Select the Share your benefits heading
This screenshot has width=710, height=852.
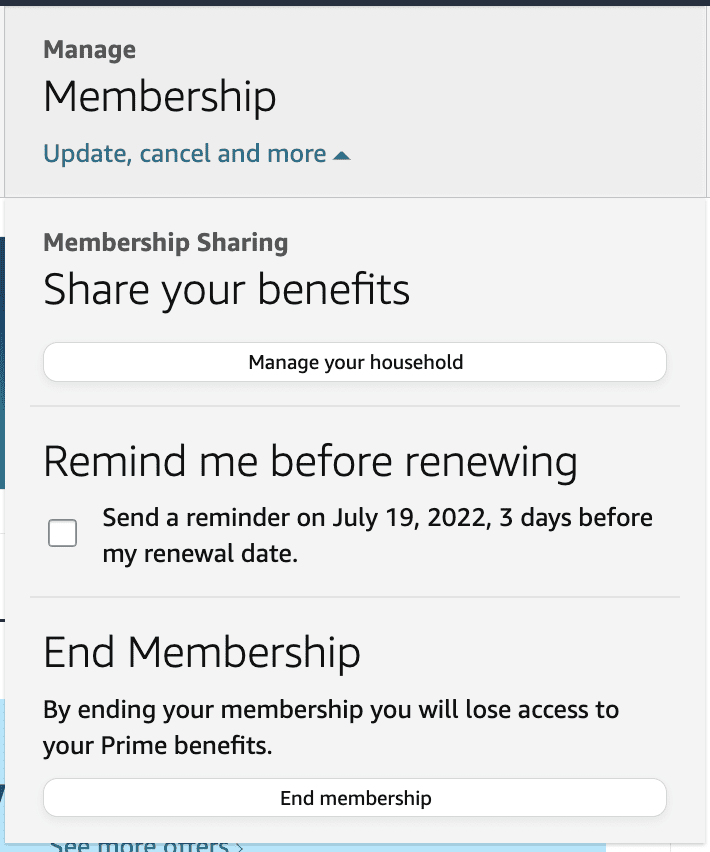(x=225, y=289)
